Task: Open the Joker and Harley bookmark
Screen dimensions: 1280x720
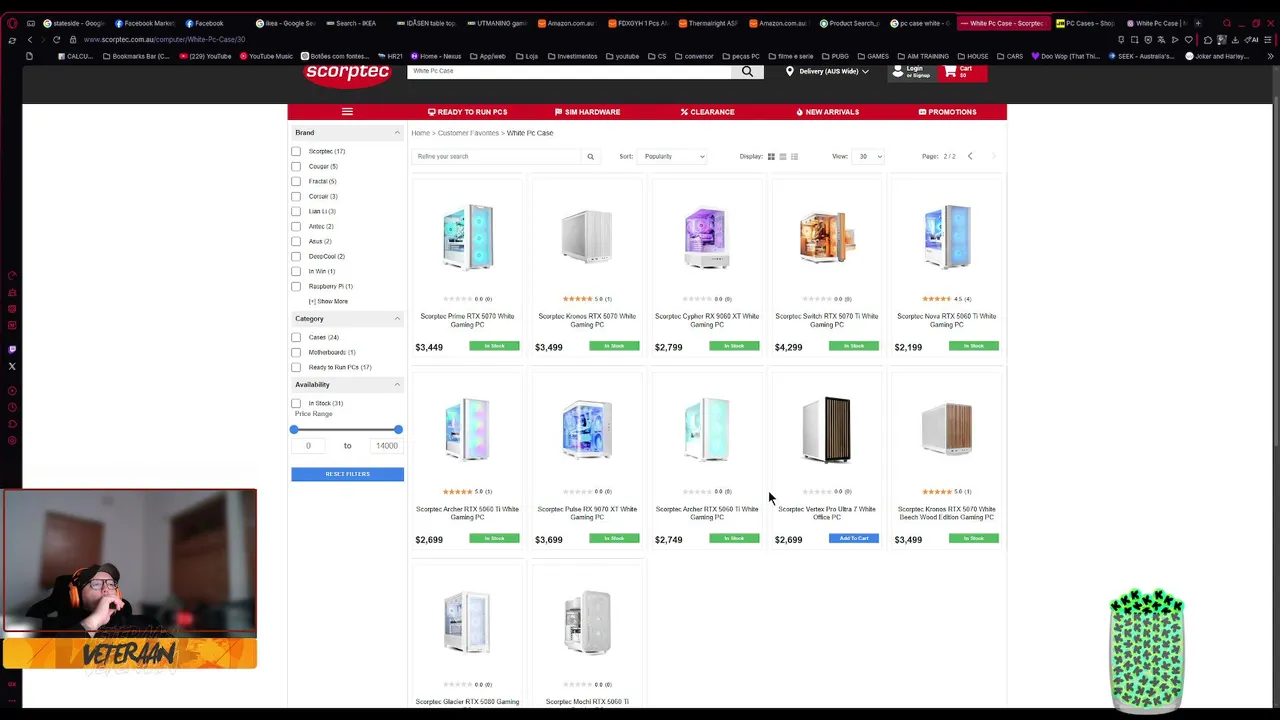Action: tap(1216, 56)
